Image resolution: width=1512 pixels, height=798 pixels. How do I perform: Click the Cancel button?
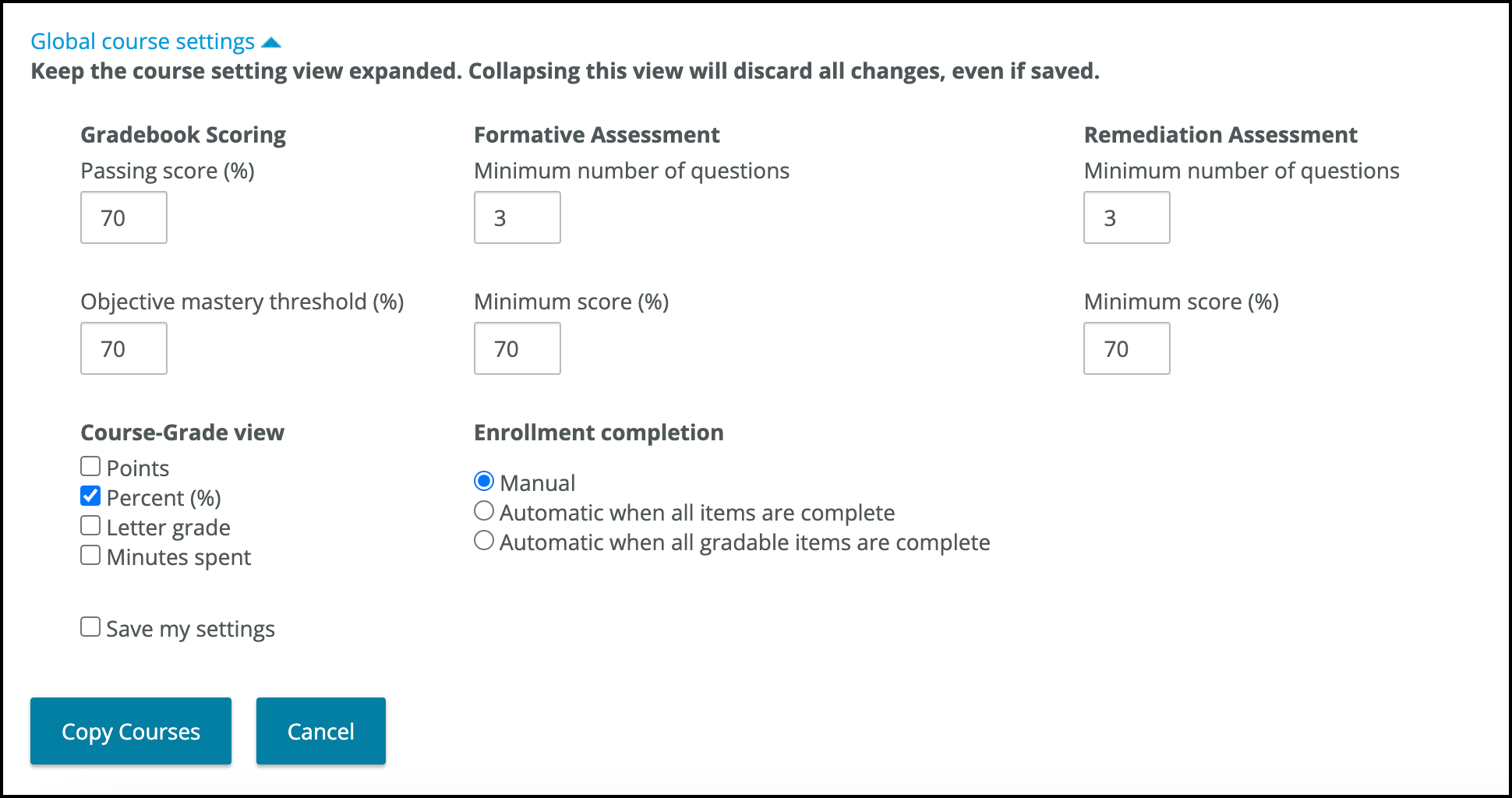(320, 731)
